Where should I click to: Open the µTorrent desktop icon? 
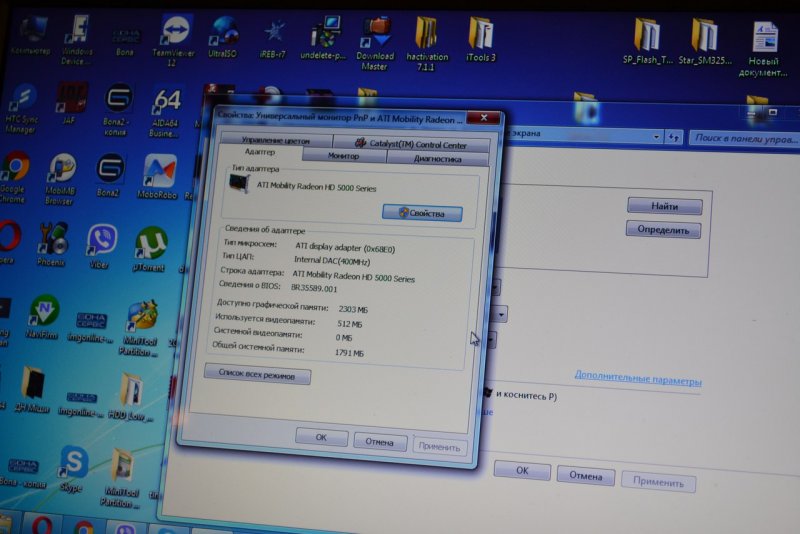pyautogui.click(x=151, y=243)
